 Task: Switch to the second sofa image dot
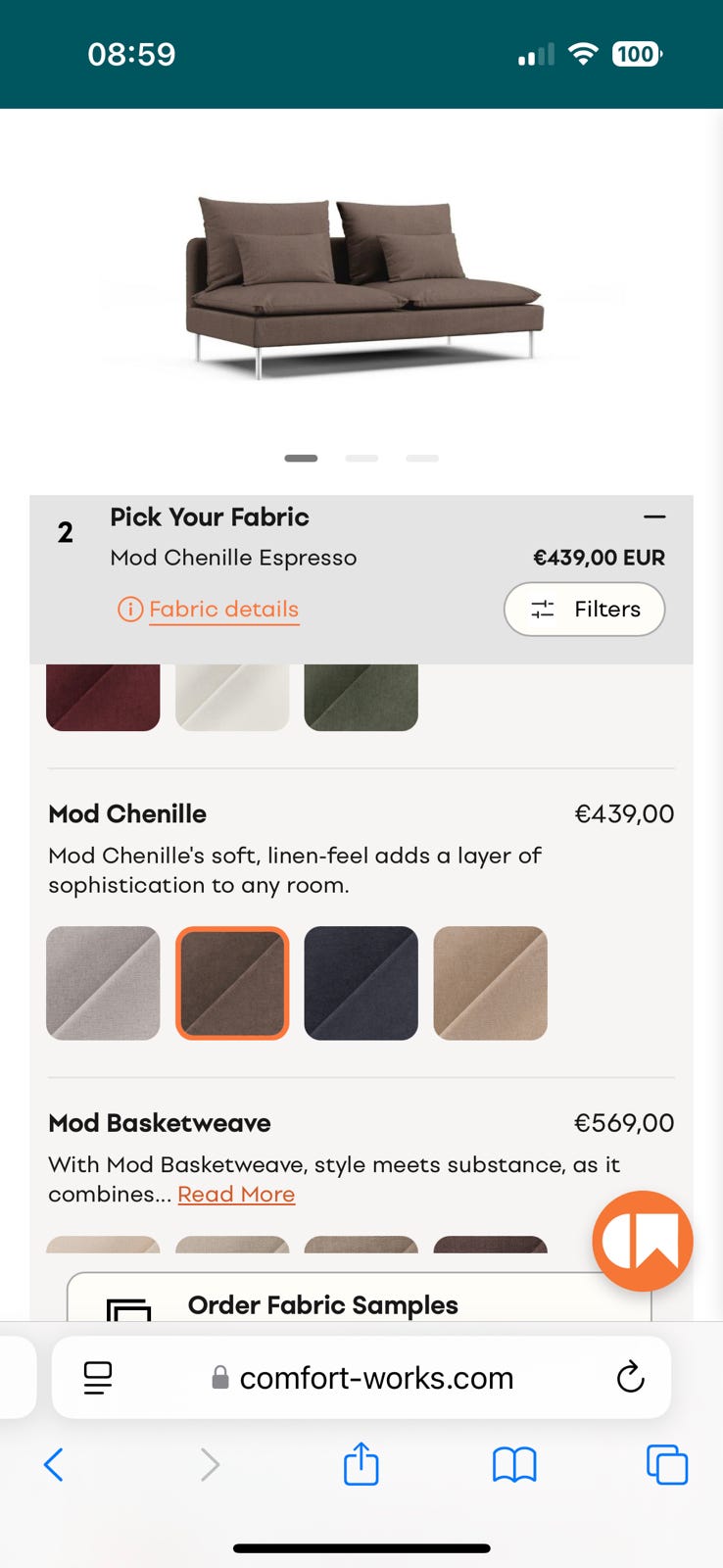pos(361,458)
